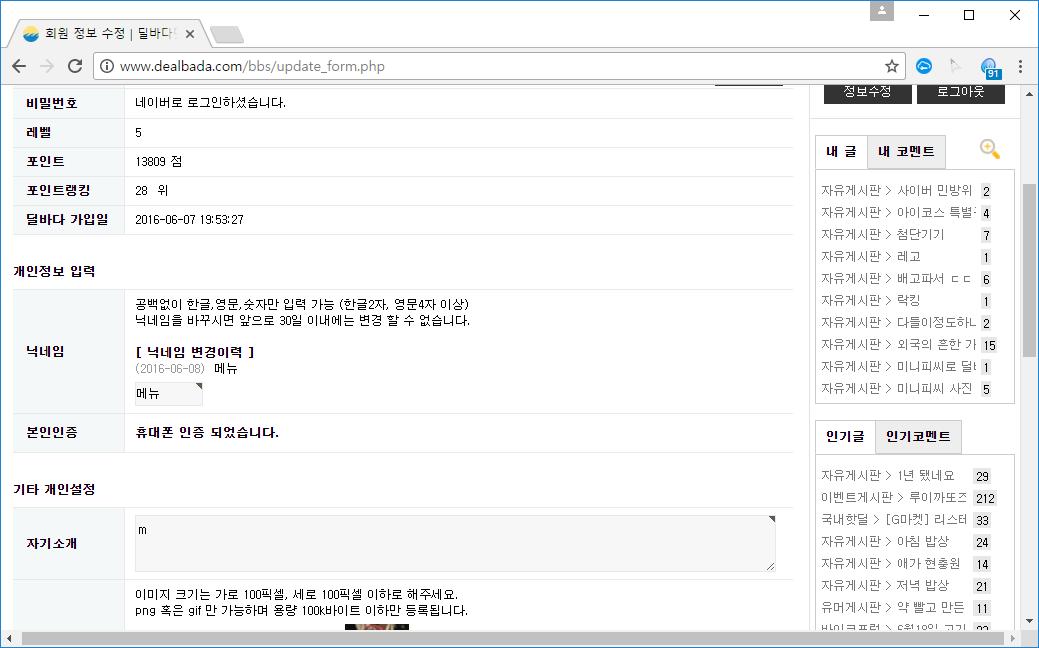The width and height of the screenshot is (1039, 648).
Task: Click the 로그아웃 button
Action: pos(960,92)
